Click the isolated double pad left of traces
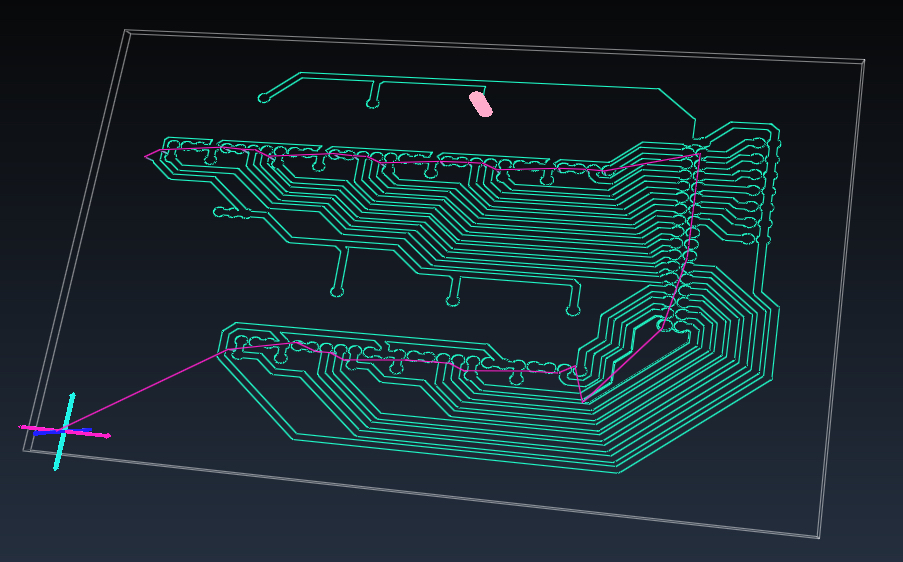Image resolution: width=903 pixels, height=562 pixels. 232,213
